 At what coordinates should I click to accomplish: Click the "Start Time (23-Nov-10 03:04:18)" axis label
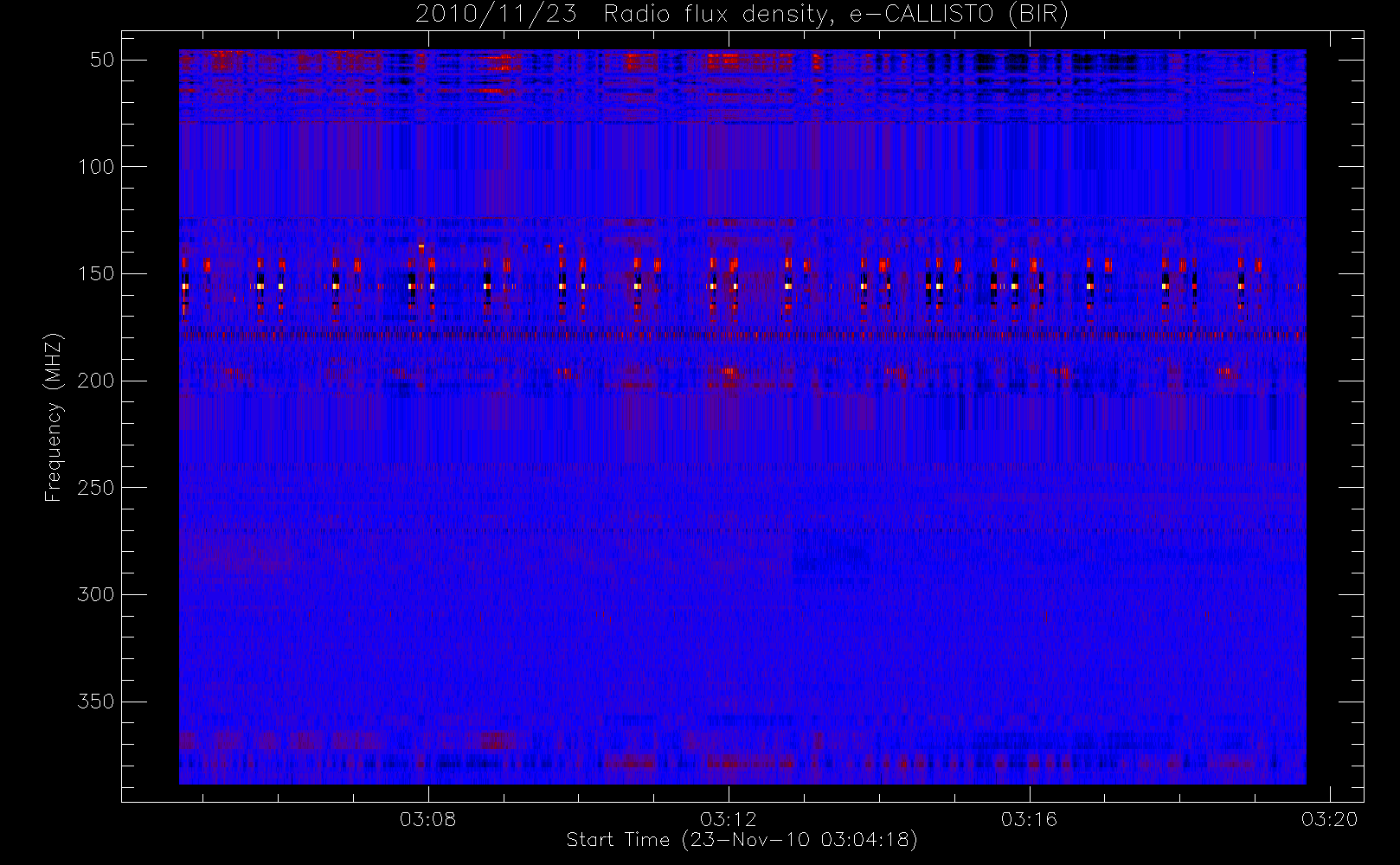click(x=742, y=840)
